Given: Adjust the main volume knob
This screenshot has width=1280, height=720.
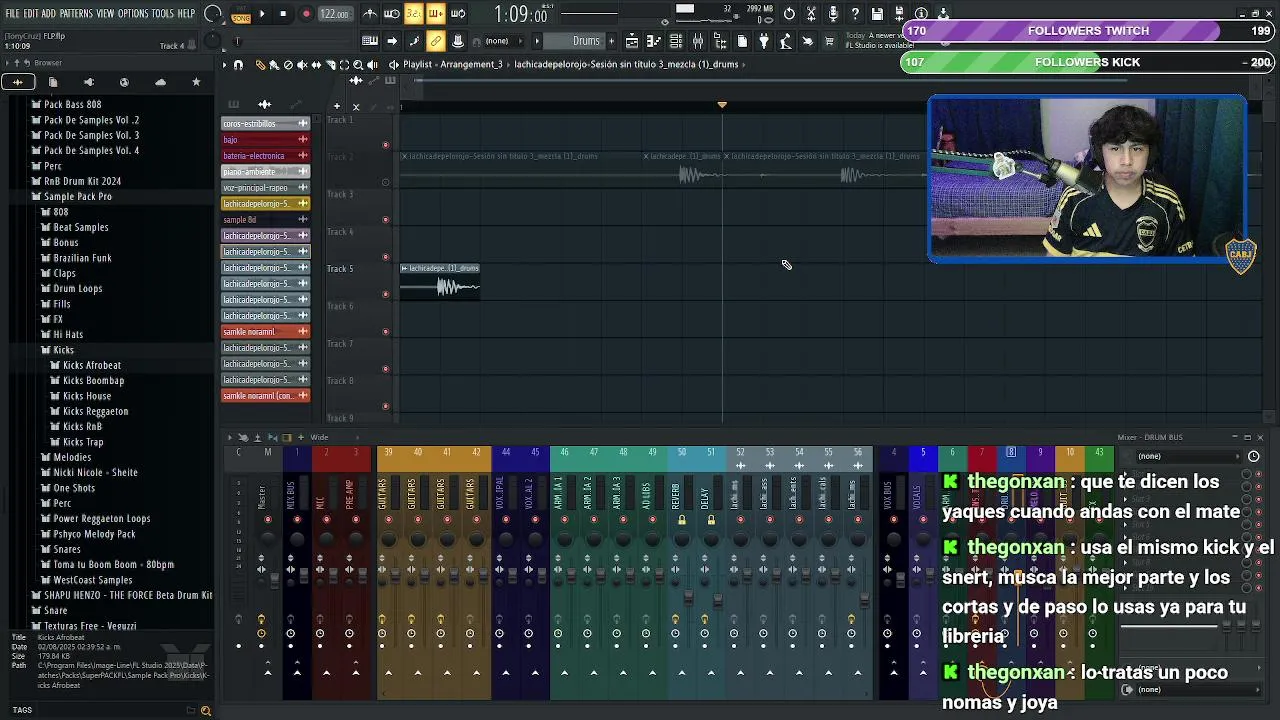Looking at the screenshot, I should coord(213,14).
